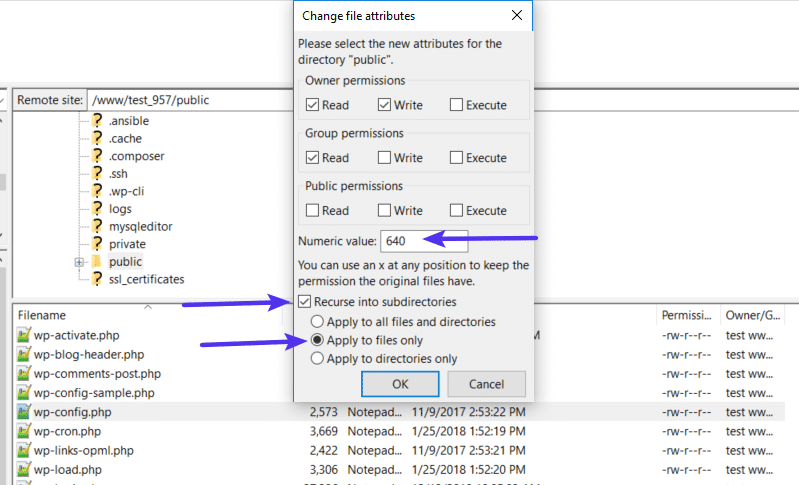Image resolution: width=799 pixels, height=485 pixels.
Task: Click the wp-cron.php file icon
Action: [24, 431]
